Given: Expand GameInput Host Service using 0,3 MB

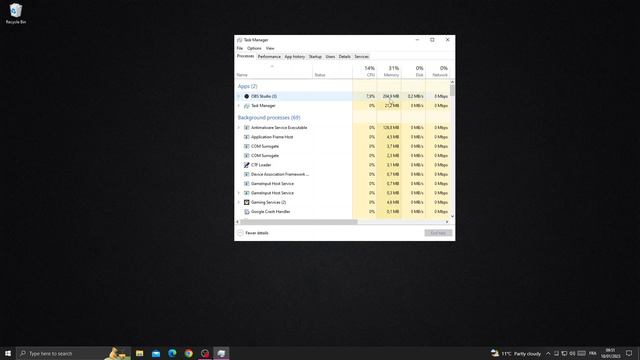Looking at the screenshot, I should 239,193.
